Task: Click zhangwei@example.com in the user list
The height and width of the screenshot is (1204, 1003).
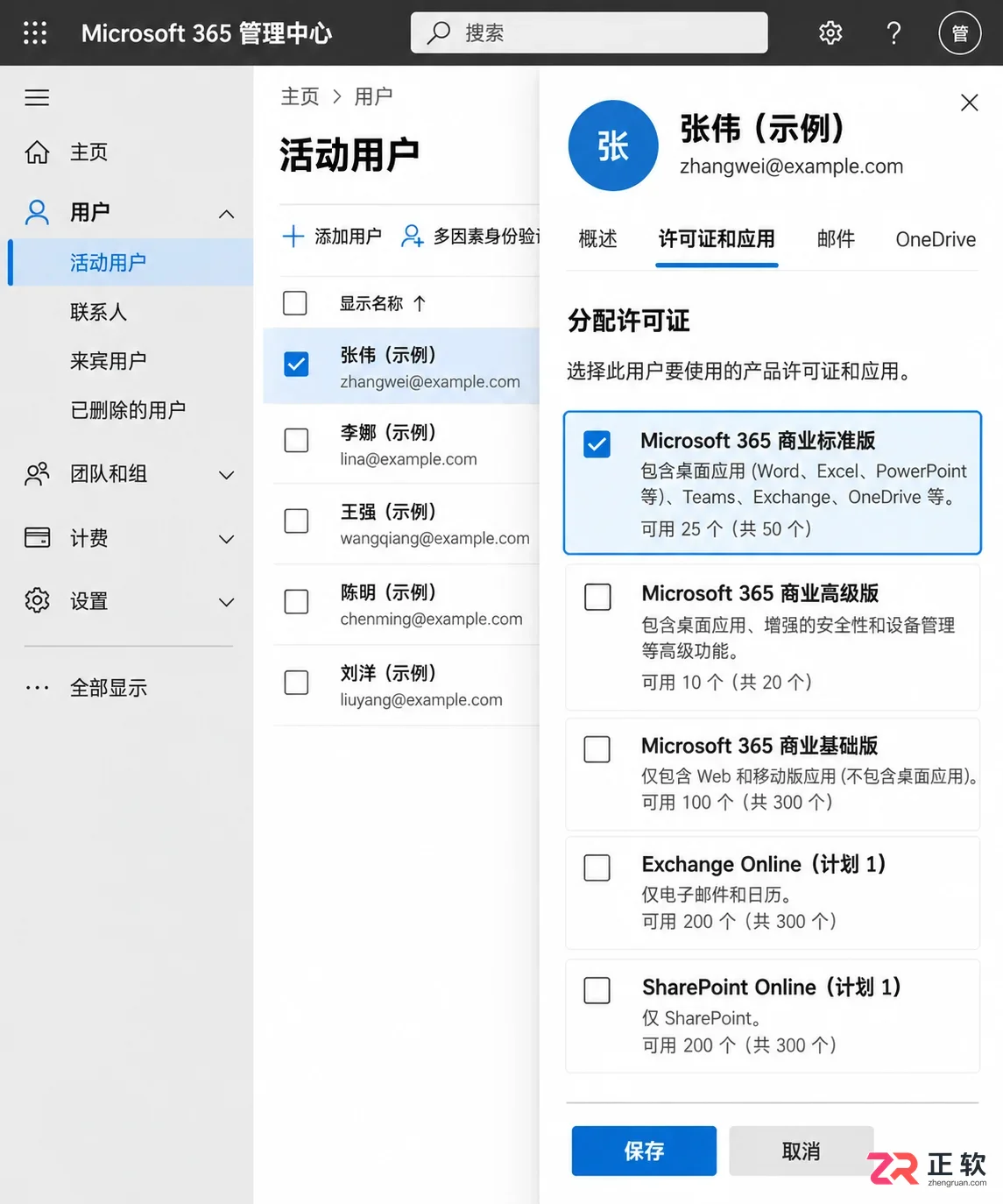Action: pos(430,382)
